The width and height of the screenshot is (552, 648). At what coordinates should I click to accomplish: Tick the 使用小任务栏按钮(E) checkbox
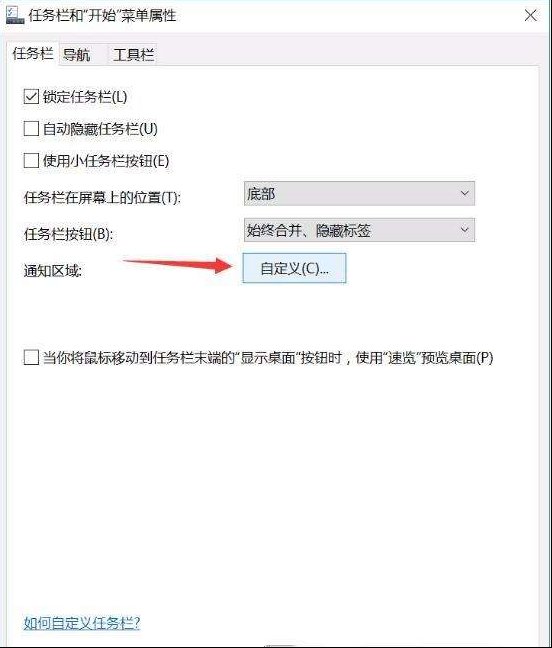click(31, 160)
